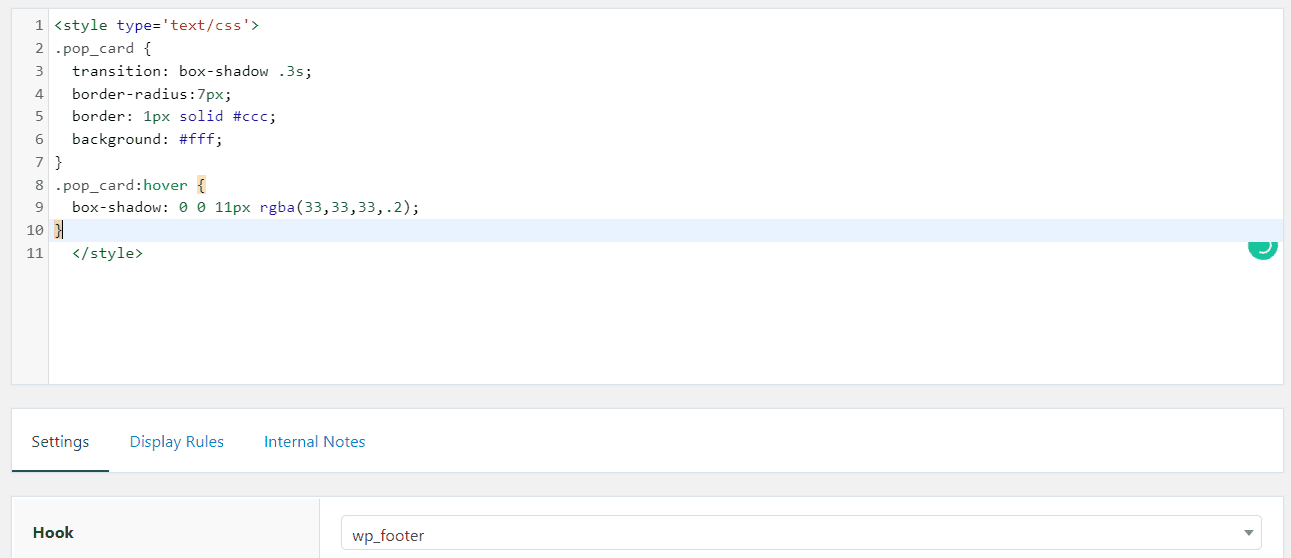Click the .pop_card { selector line
1291x558 pixels.
pyautogui.click(x=102, y=48)
